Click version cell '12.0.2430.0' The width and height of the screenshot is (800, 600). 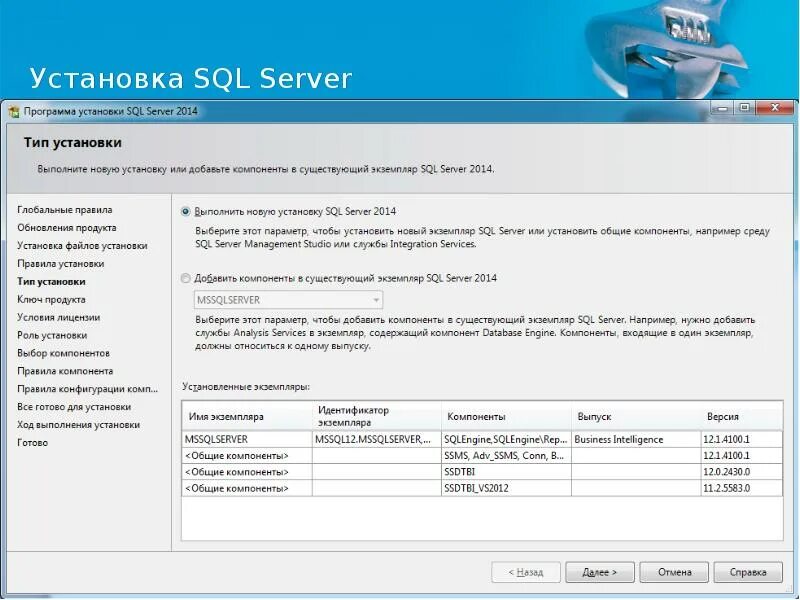tap(742, 472)
